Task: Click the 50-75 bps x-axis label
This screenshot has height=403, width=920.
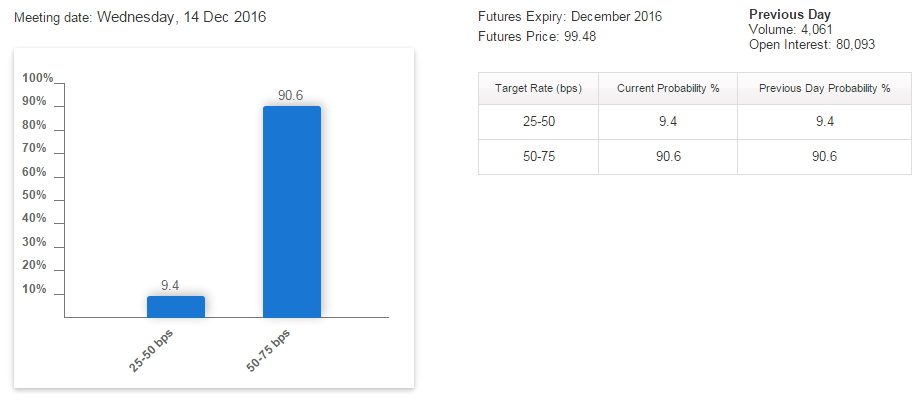Action: click(x=272, y=351)
